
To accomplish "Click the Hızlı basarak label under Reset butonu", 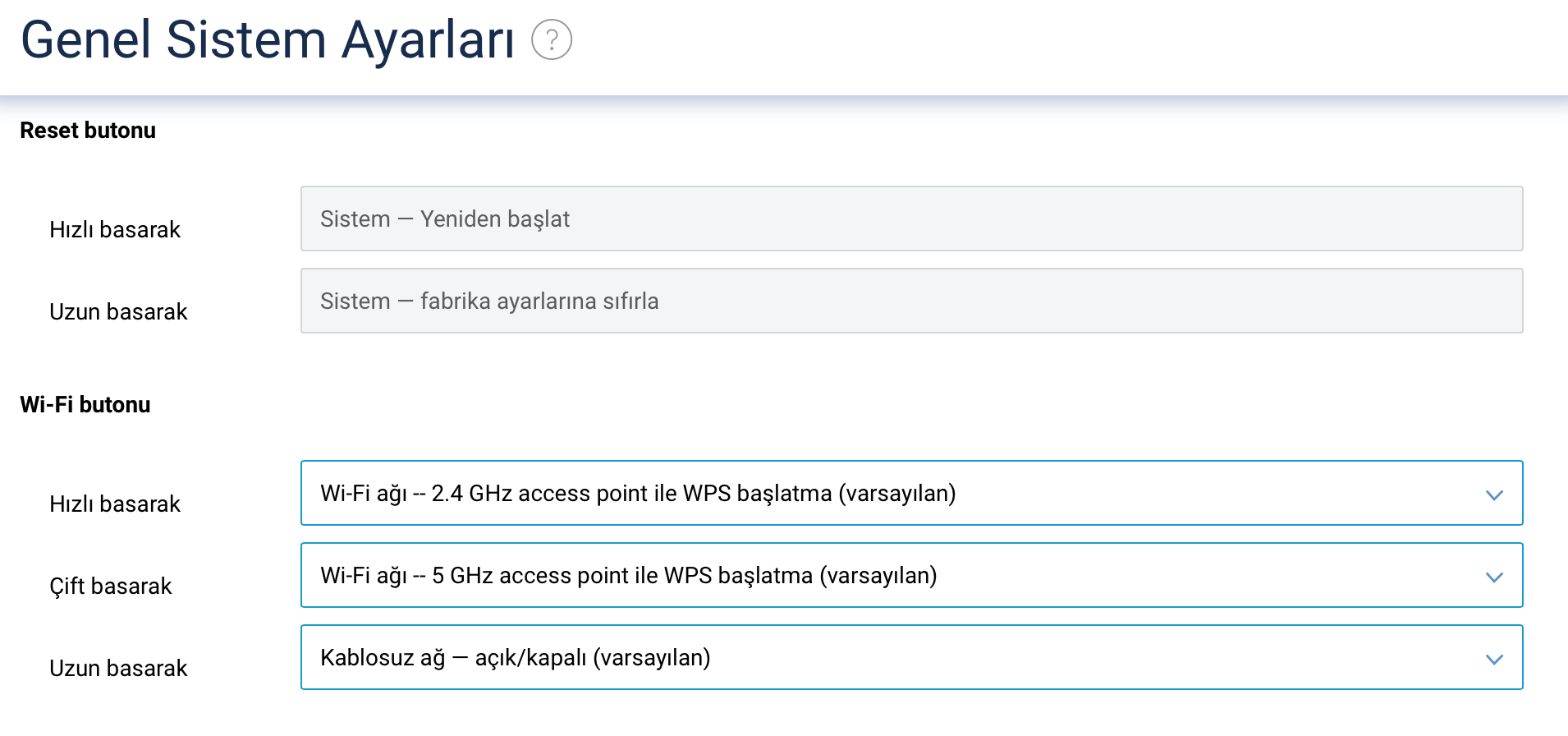I will pos(115,229).
